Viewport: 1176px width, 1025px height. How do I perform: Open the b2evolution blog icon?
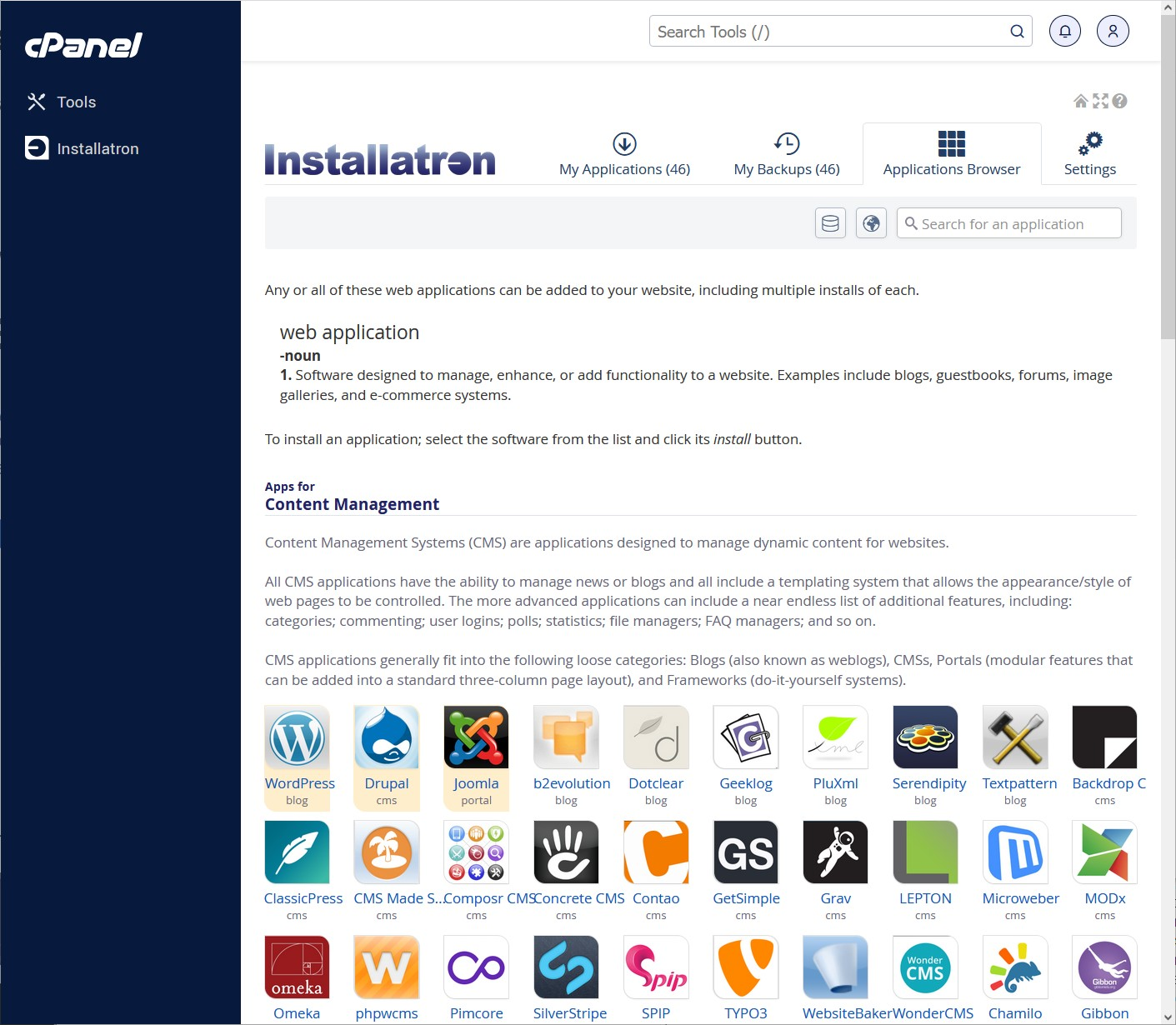tap(567, 737)
